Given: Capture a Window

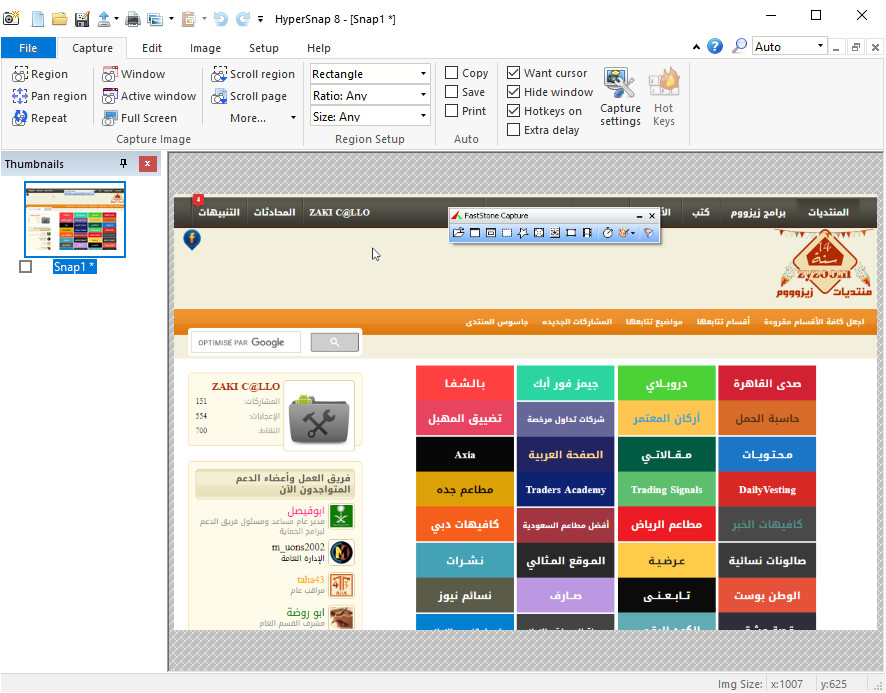Looking at the screenshot, I should 133,74.
